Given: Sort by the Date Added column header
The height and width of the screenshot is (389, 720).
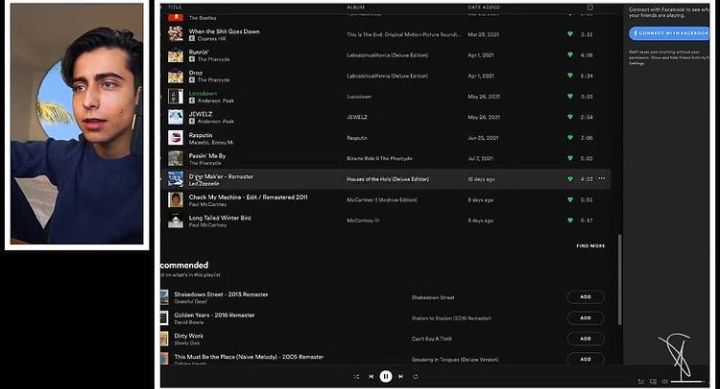Looking at the screenshot, I should (x=484, y=7).
